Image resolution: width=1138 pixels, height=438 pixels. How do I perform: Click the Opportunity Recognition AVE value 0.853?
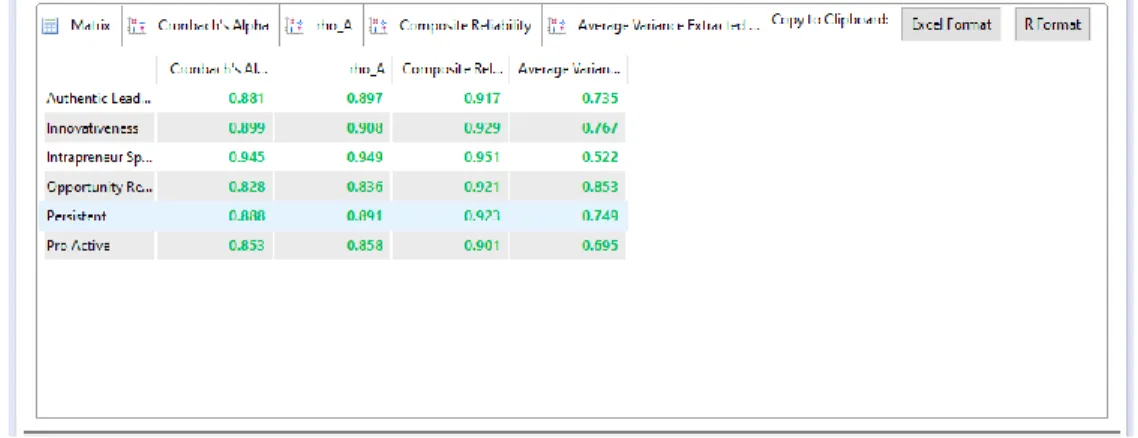(599, 187)
